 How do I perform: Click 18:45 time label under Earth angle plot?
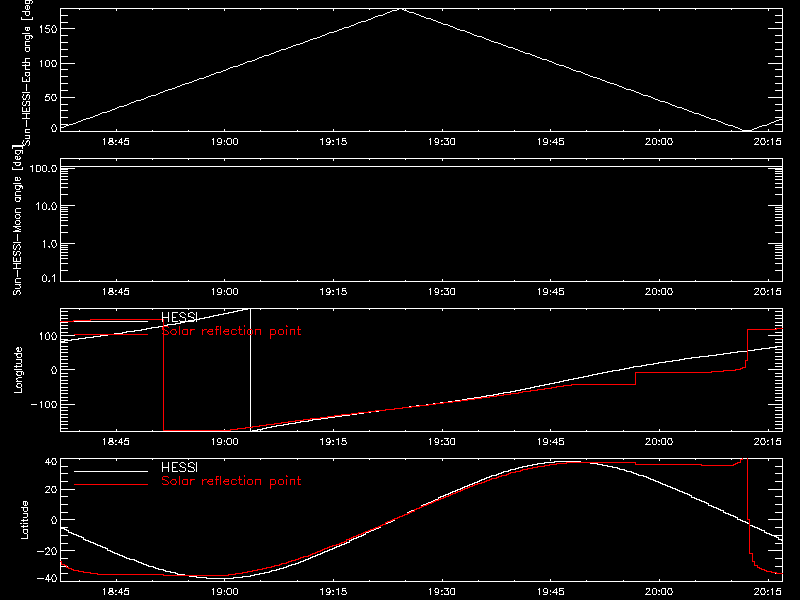click(116, 142)
